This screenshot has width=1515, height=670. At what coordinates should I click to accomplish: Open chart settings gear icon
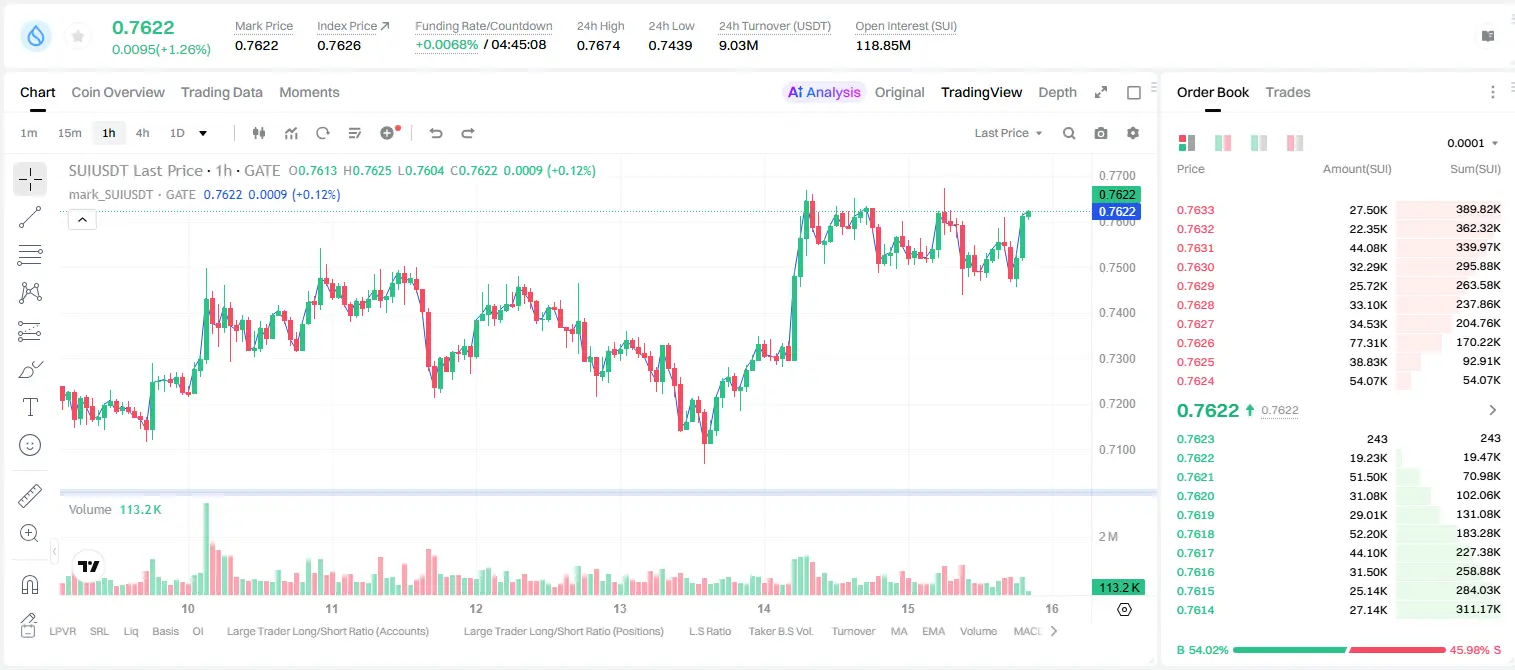1133,133
